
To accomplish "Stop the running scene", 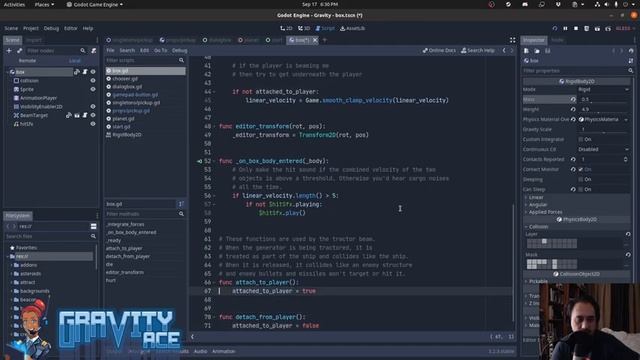I will [576, 29].
